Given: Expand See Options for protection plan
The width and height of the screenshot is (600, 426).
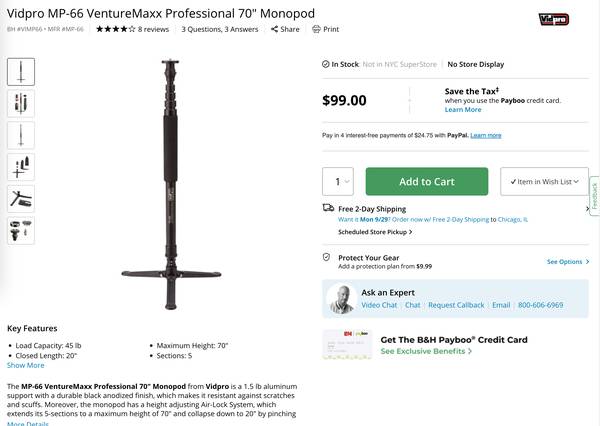Looking at the screenshot, I should click(x=567, y=262).
